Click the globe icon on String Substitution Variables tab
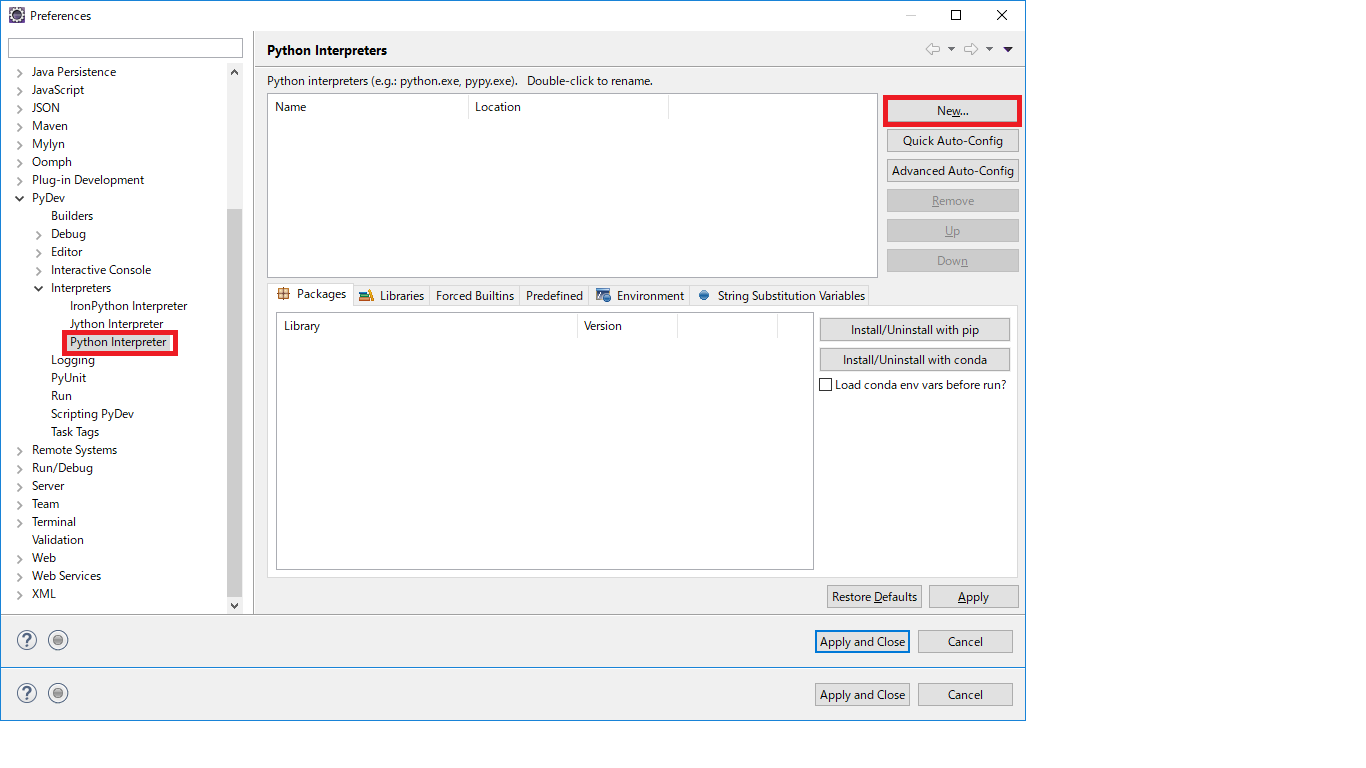This screenshot has height=768, width=1366. 703,295
